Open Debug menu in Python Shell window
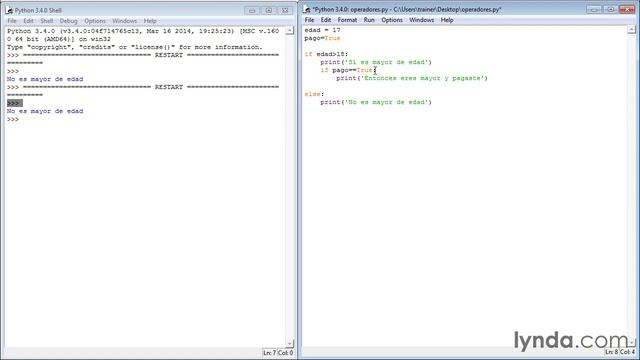This screenshot has height=360, width=640. pyautogui.click(x=69, y=21)
